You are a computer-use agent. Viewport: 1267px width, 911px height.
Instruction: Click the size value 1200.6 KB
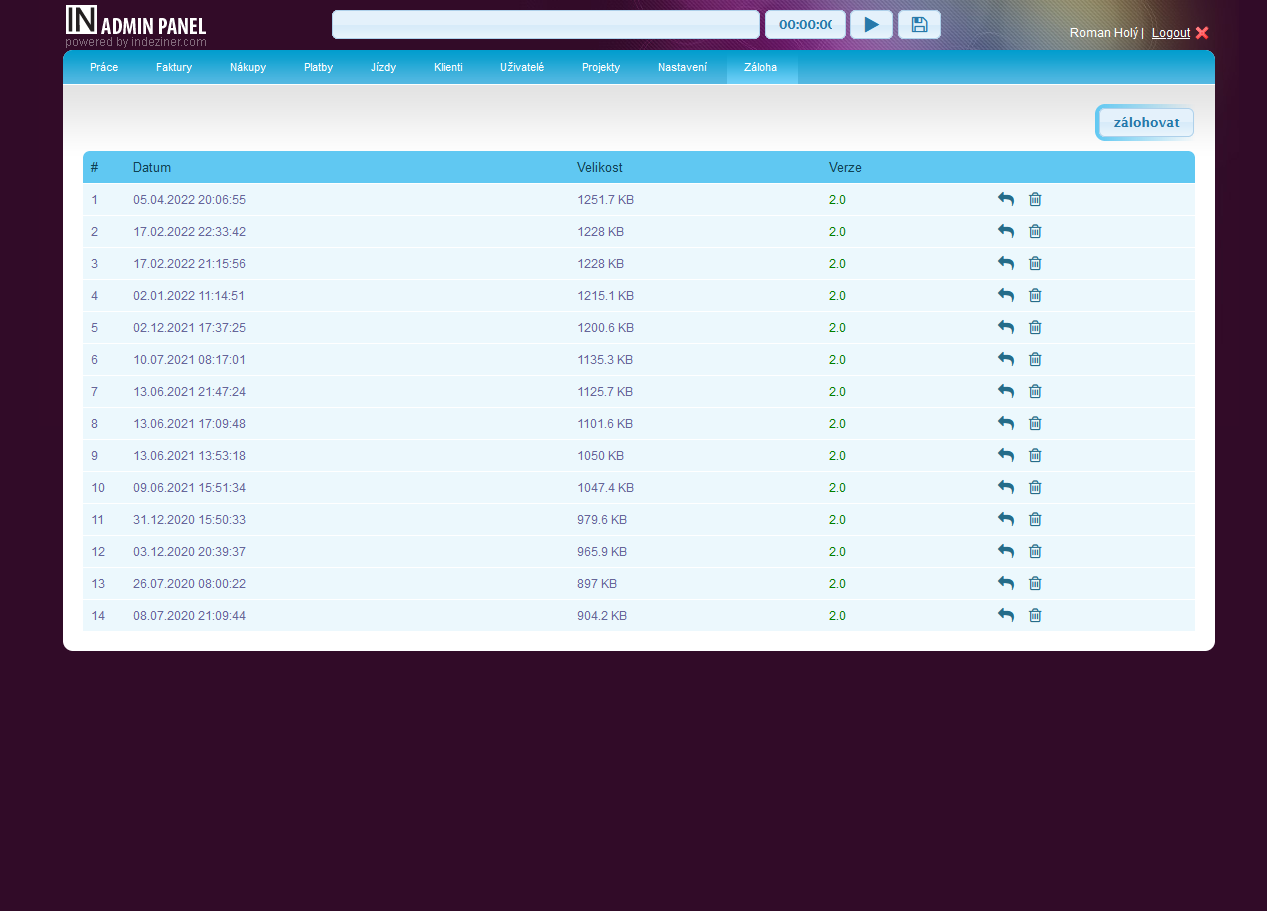click(605, 327)
